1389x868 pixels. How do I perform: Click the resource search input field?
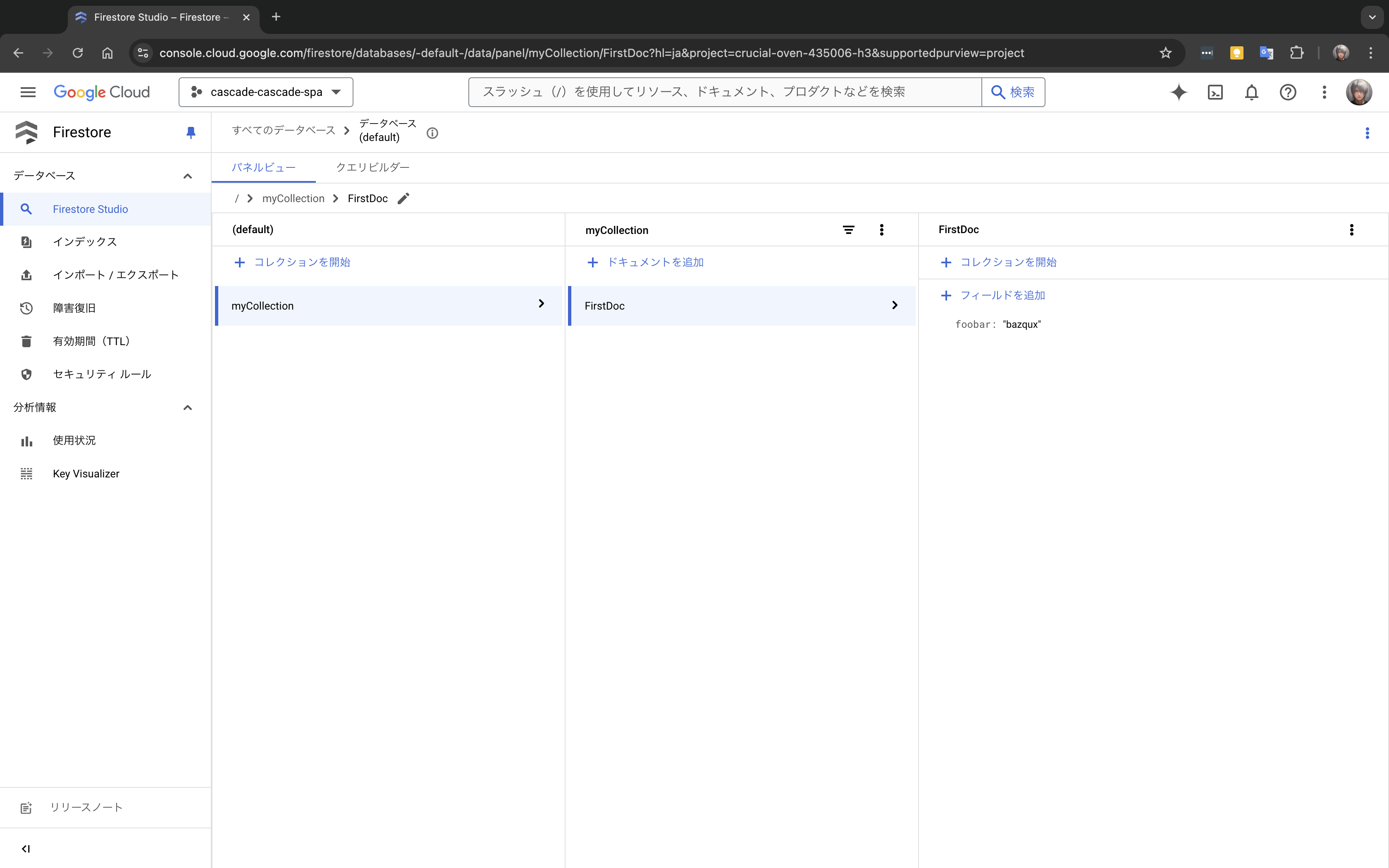[724, 93]
